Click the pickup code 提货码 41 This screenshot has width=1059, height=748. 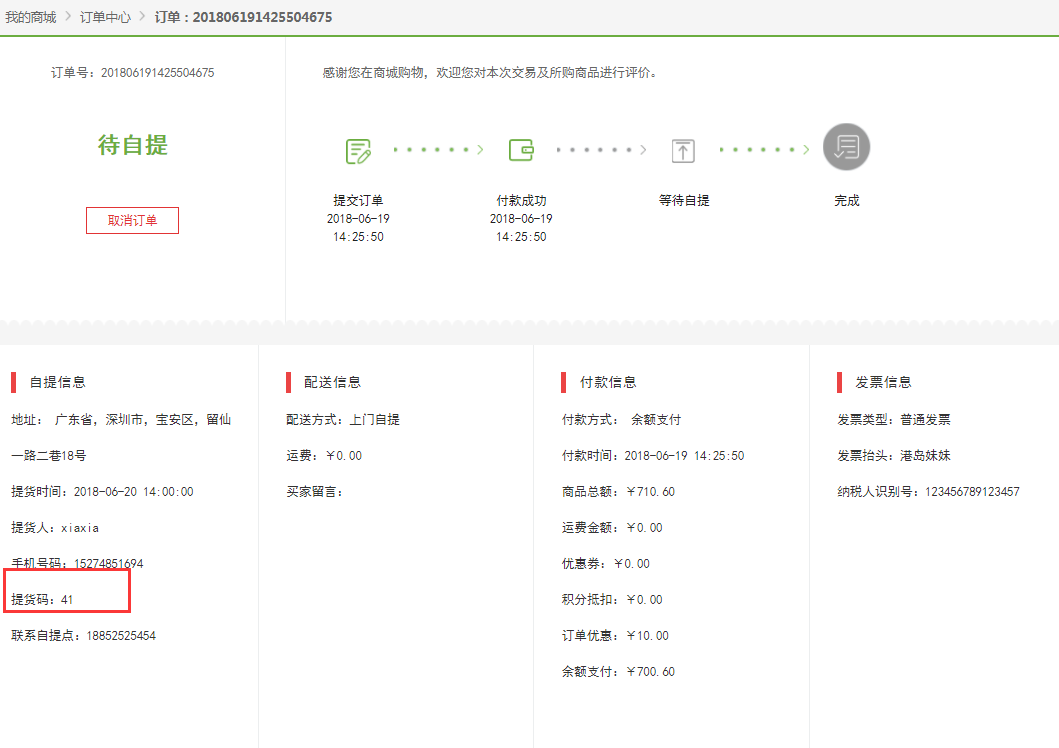[x=42, y=599]
